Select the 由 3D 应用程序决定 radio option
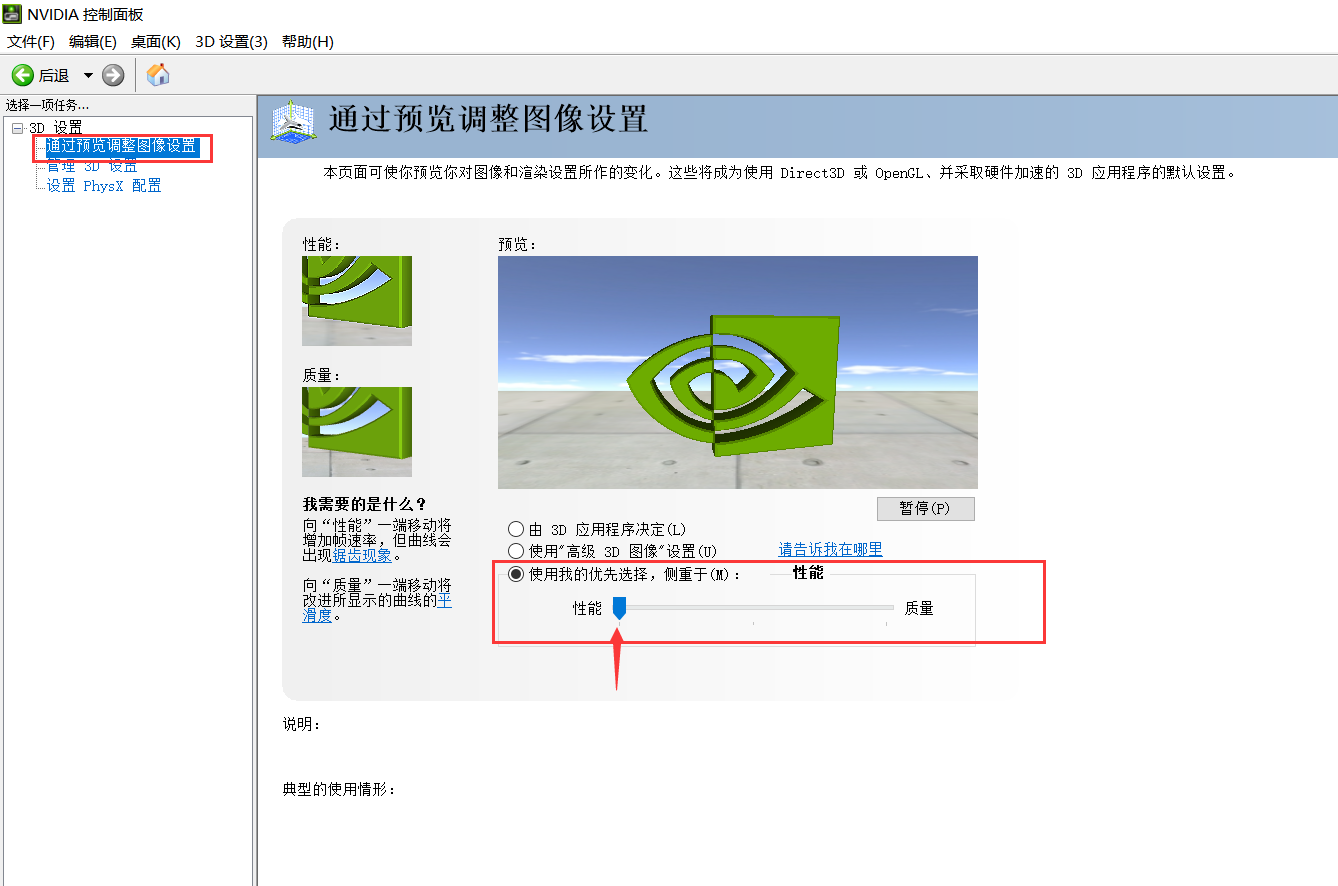Viewport: 1338px width, 886px height. [x=516, y=529]
